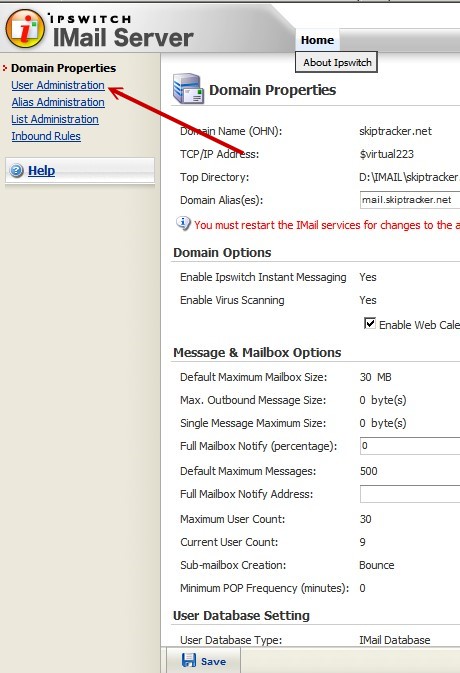This screenshot has width=460, height=673.
Task: Click the IMail Server title text
Action: tap(123, 37)
